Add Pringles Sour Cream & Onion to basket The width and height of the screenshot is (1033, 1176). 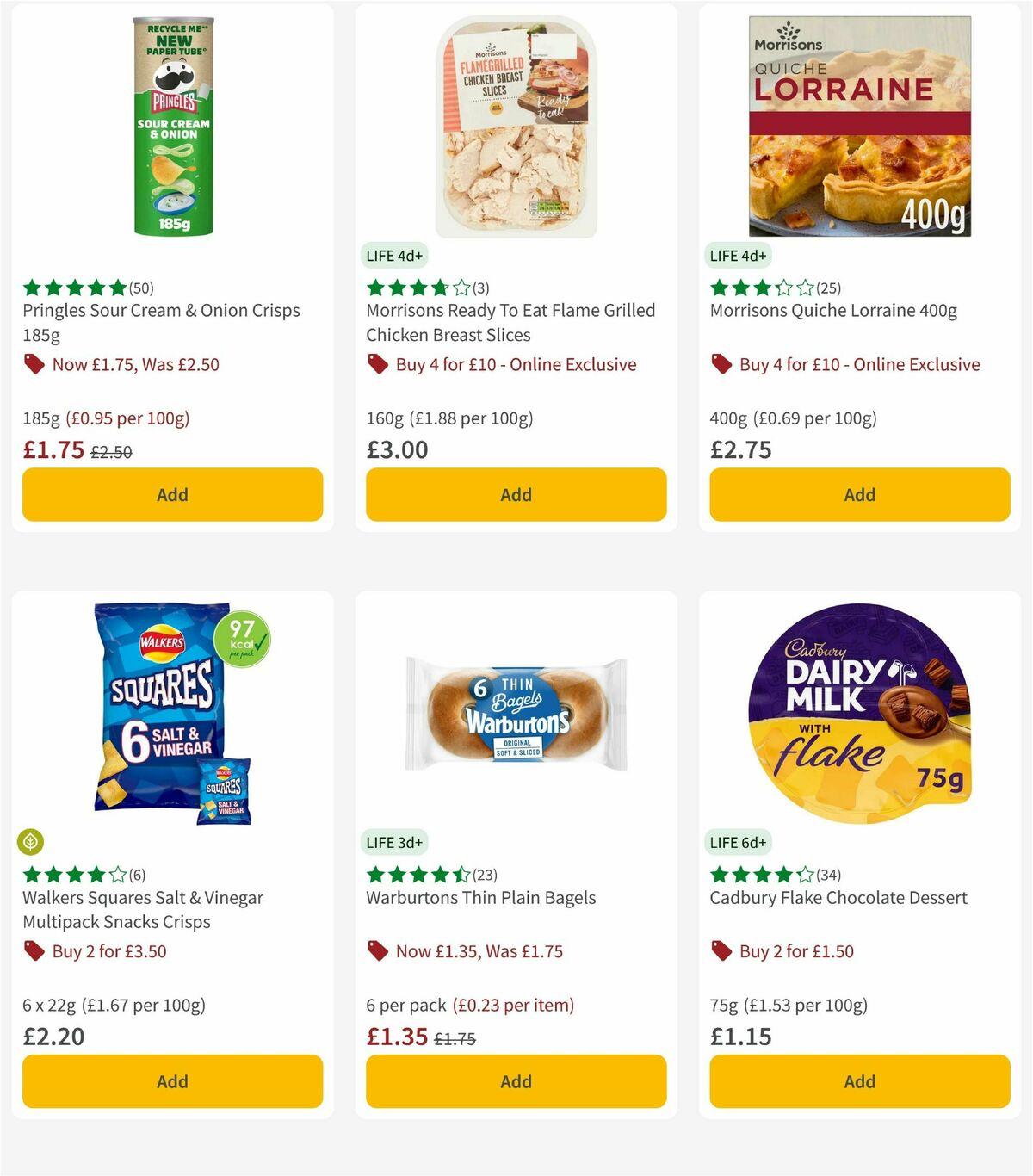(x=172, y=495)
